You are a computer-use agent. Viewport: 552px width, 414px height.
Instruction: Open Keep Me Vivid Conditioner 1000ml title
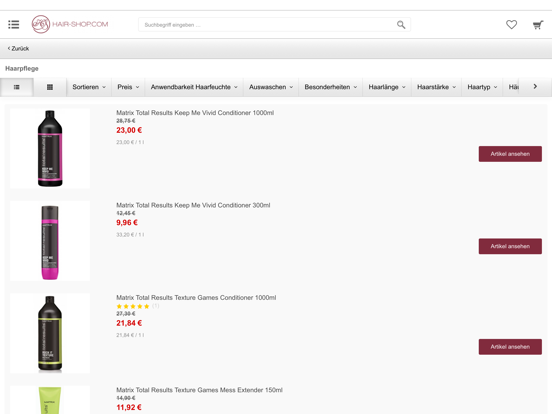point(195,113)
